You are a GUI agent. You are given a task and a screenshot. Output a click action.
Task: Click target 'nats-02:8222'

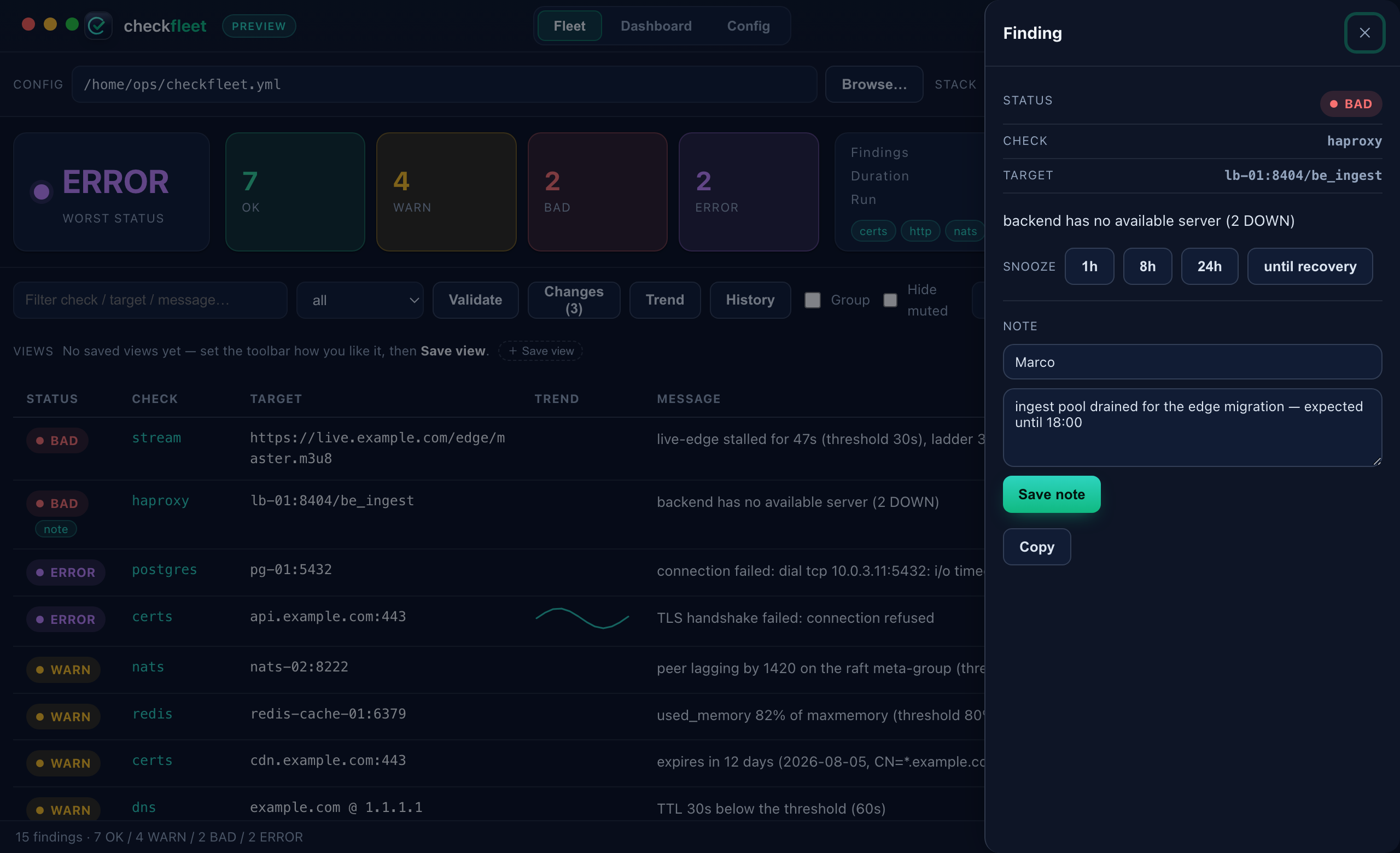(299, 666)
